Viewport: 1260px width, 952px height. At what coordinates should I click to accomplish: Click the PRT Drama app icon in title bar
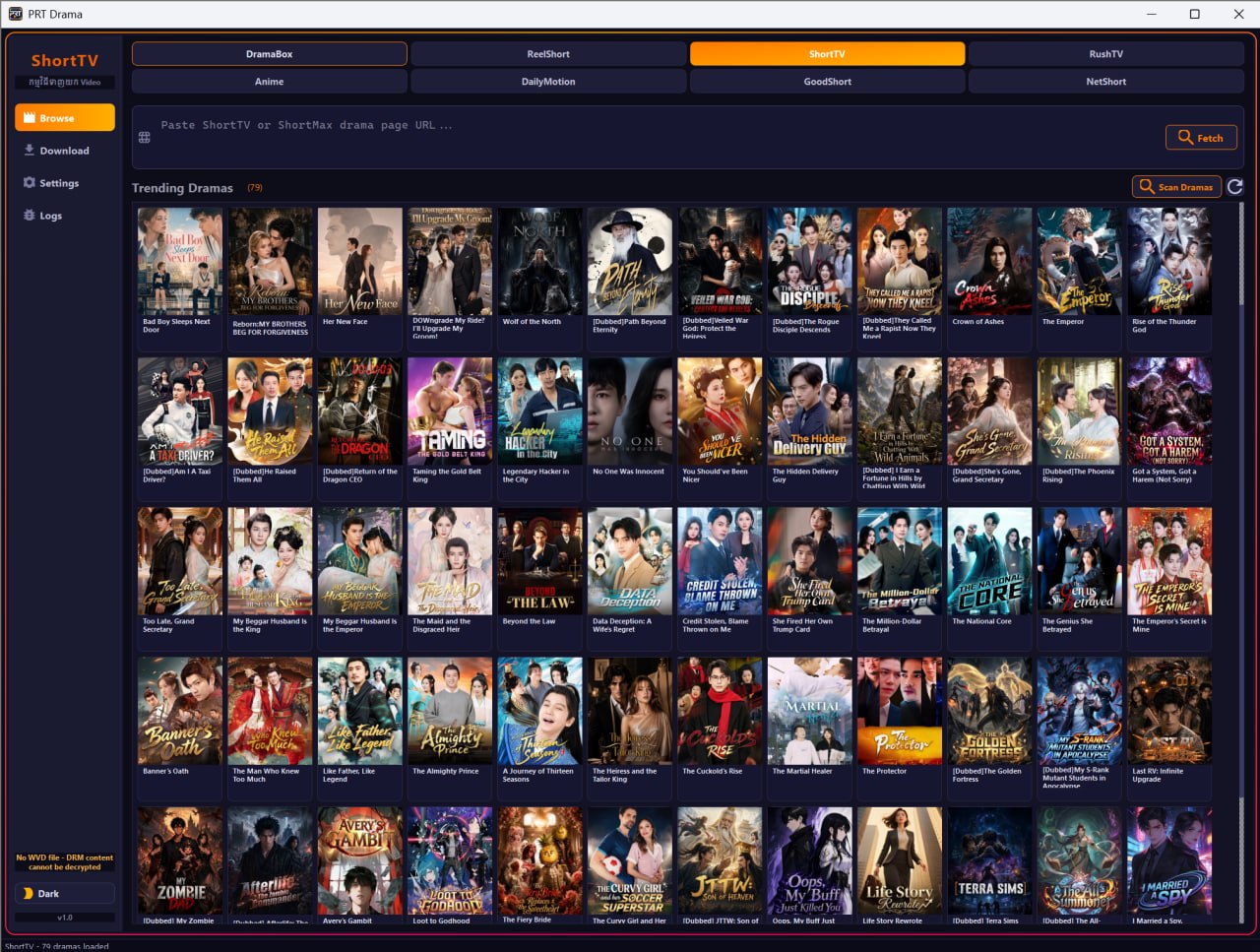[x=15, y=14]
